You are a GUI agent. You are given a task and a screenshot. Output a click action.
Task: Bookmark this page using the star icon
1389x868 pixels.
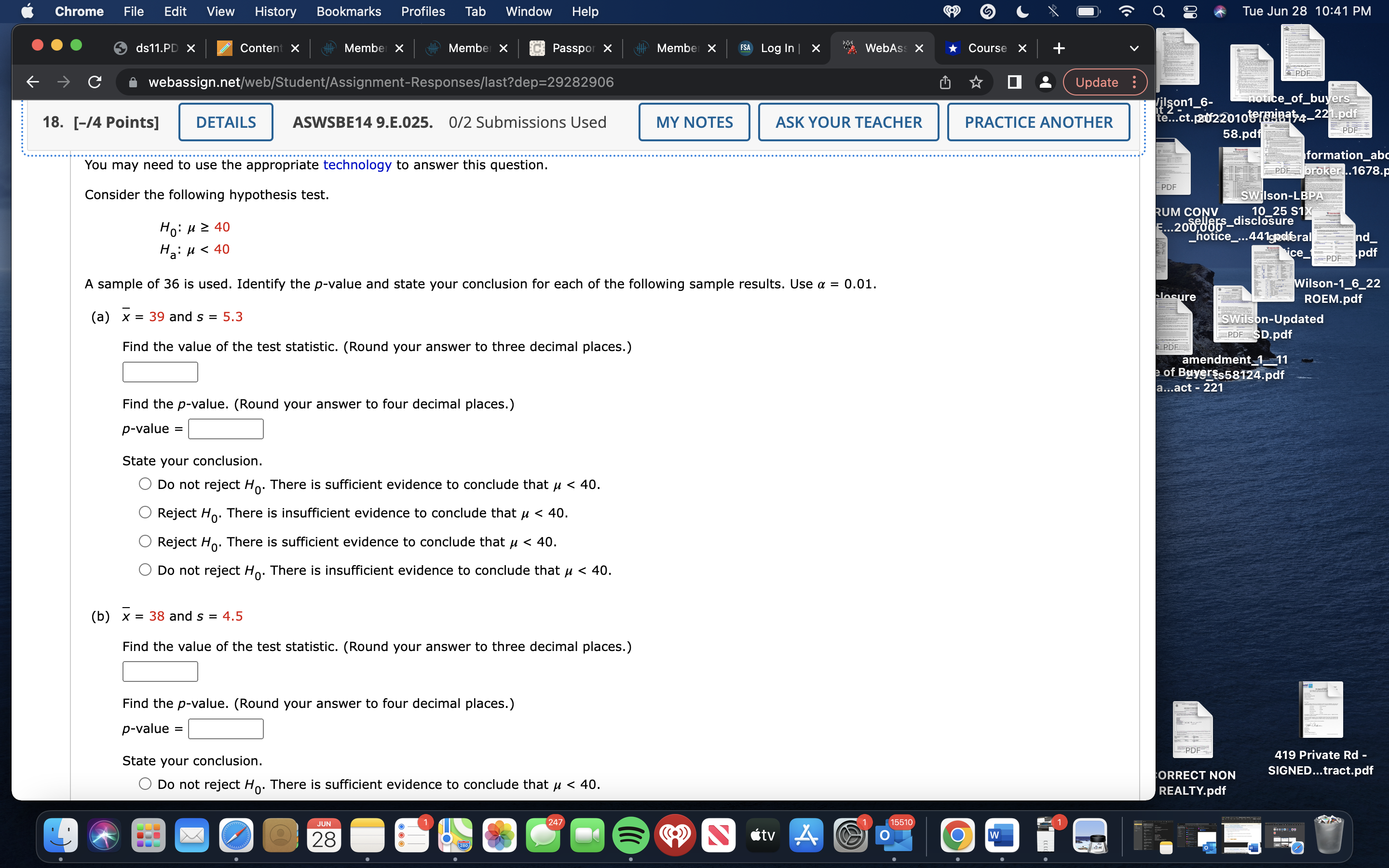click(x=975, y=81)
